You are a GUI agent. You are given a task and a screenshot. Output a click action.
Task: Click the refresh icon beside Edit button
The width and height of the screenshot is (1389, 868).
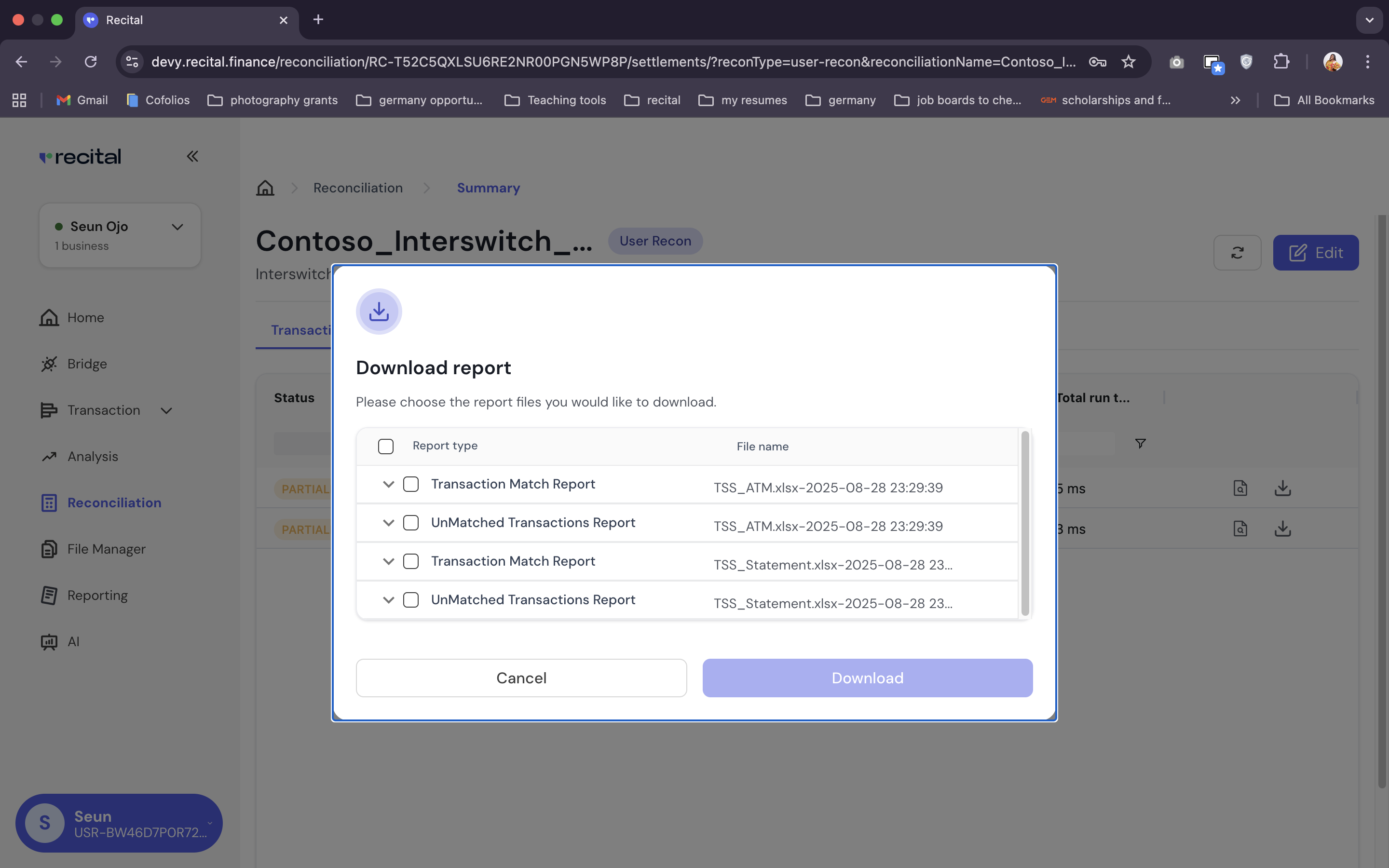pos(1238,253)
